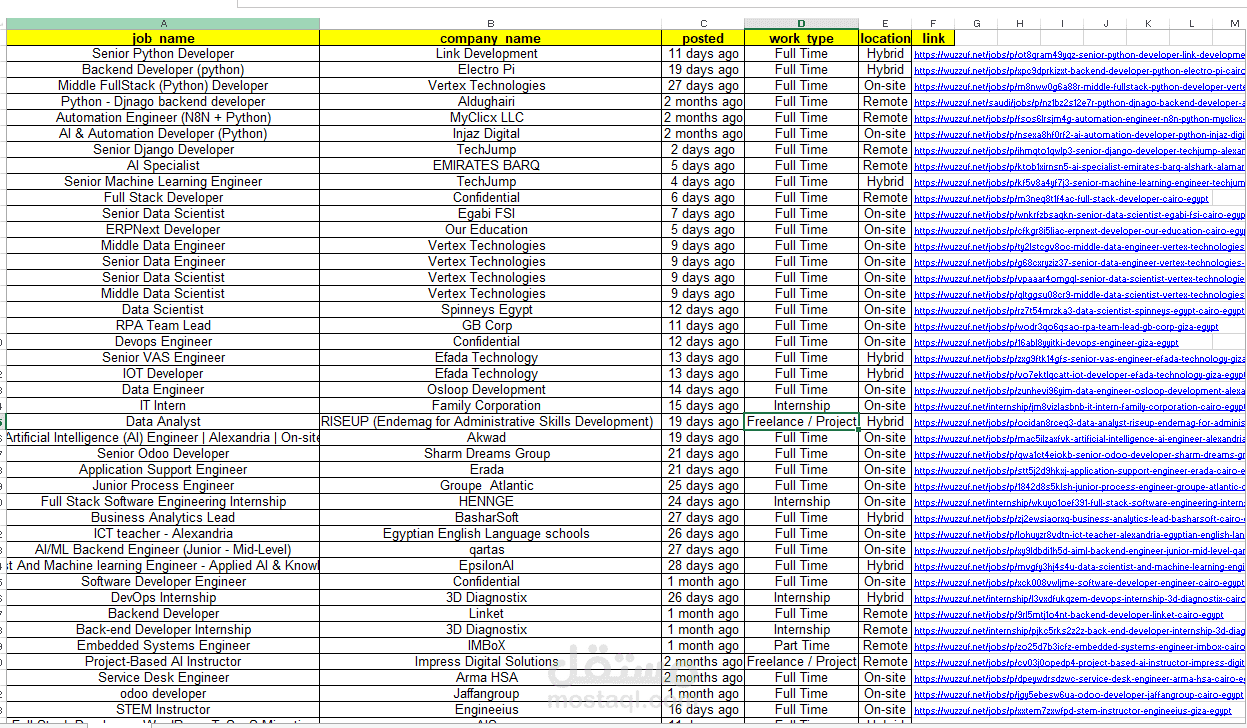Open the wuzzuf link for RPA Team Lead
The width and height of the screenshot is (1247, 728).
(1066, 327)
